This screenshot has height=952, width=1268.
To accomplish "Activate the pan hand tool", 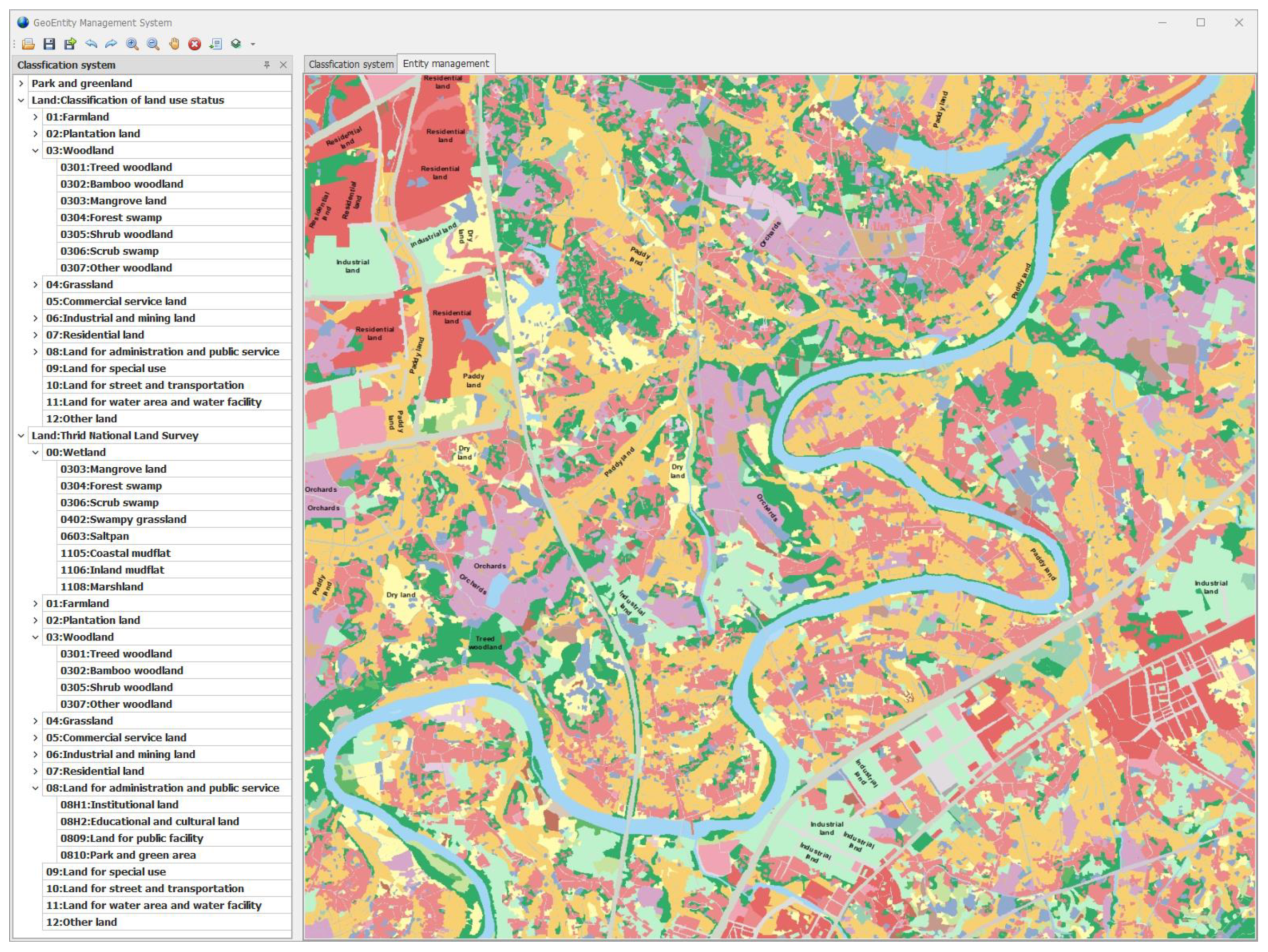I will click(174, 44).
